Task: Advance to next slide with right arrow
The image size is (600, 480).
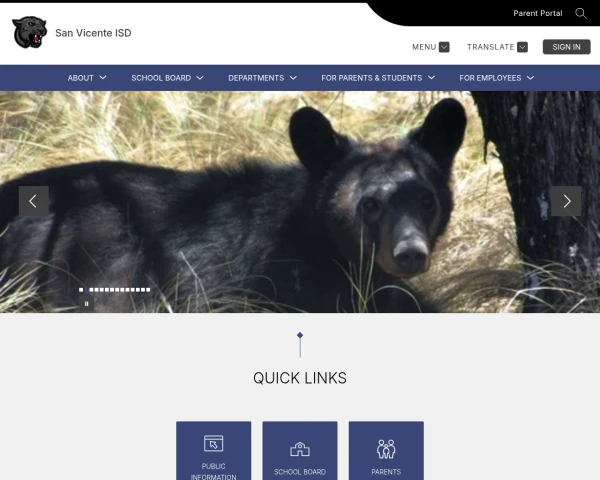Action: (566, 201)
